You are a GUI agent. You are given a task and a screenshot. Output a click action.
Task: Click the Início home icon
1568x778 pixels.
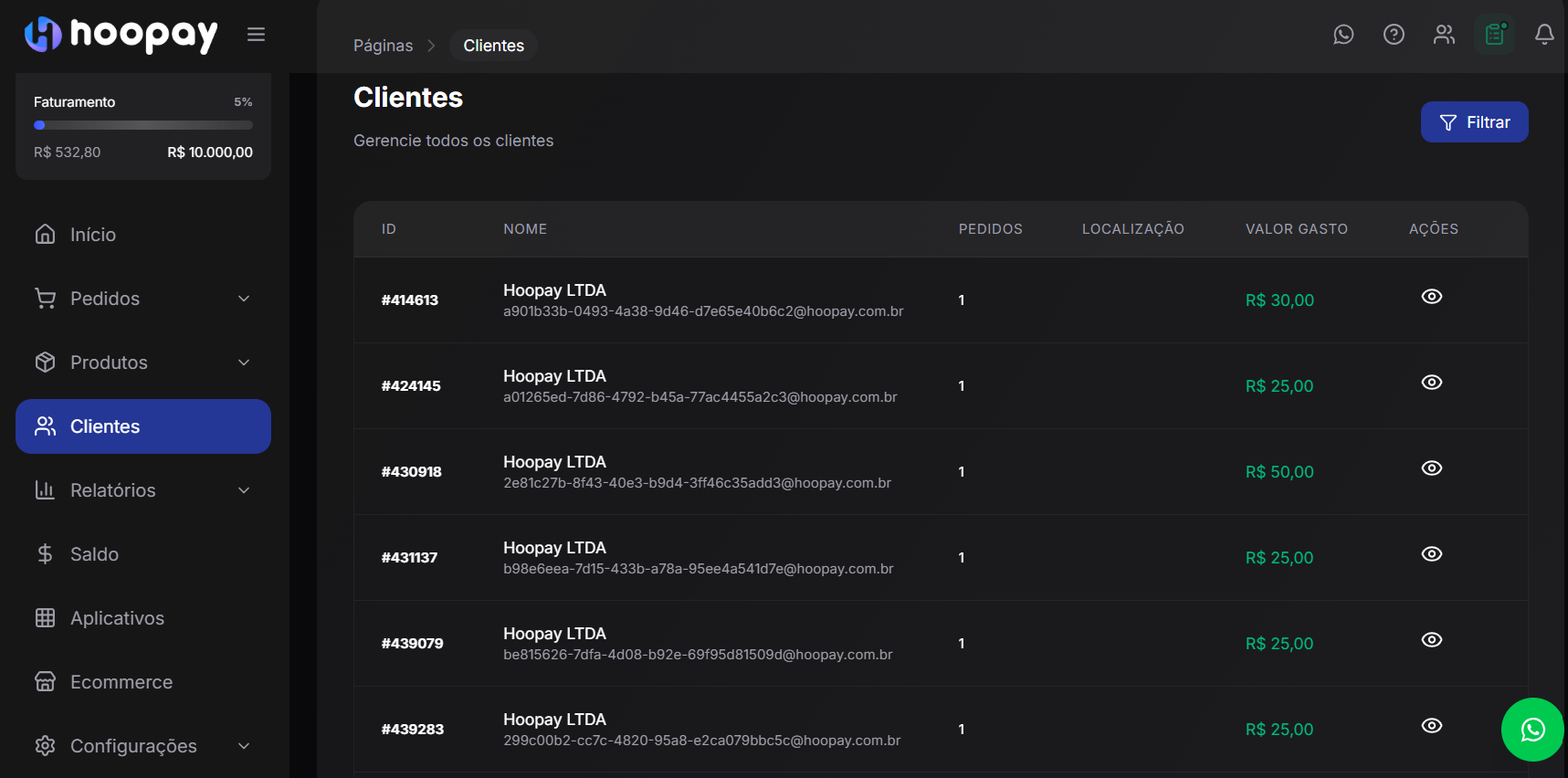(x=45, y=235)
